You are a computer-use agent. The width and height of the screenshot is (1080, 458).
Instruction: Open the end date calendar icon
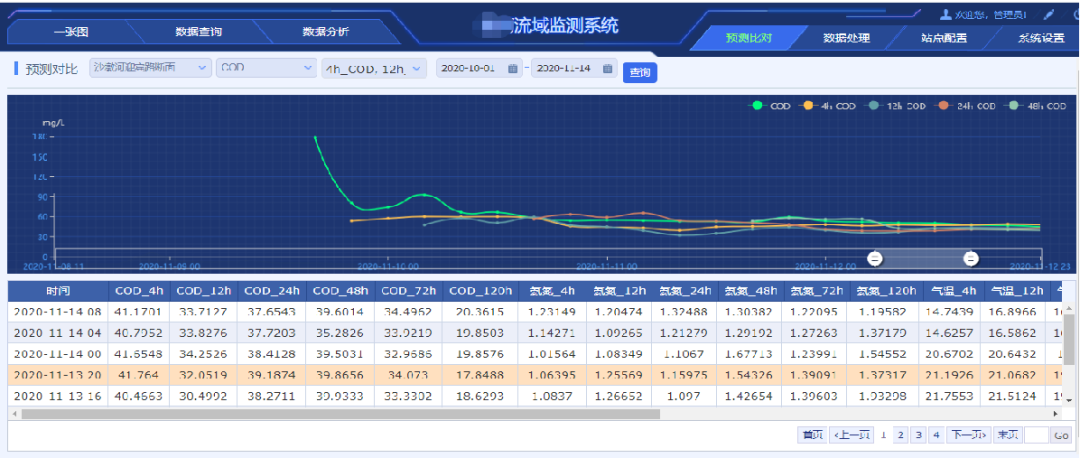pyautogui.click(x=609, y=69)
